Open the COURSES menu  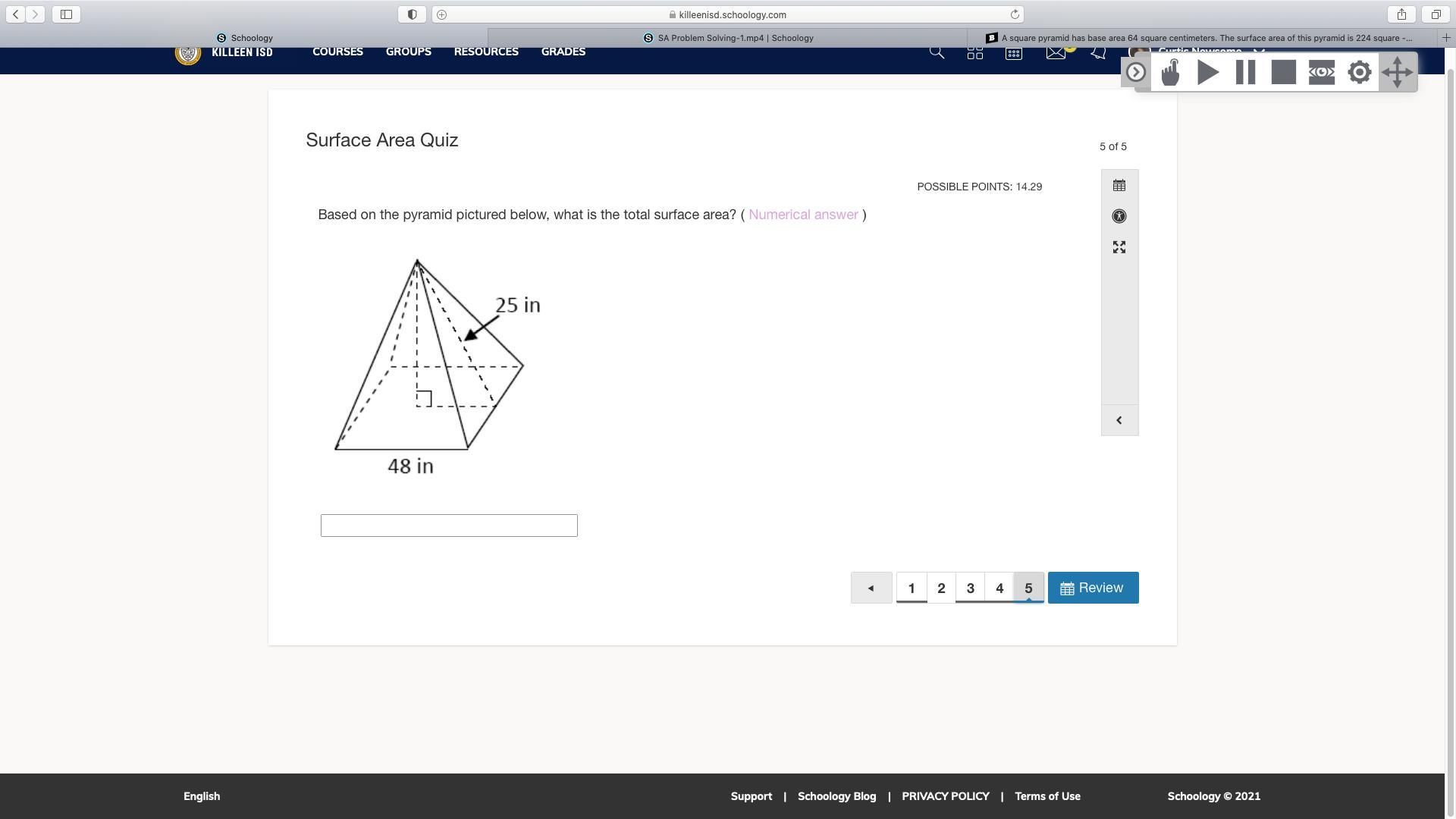pos(337,52)
